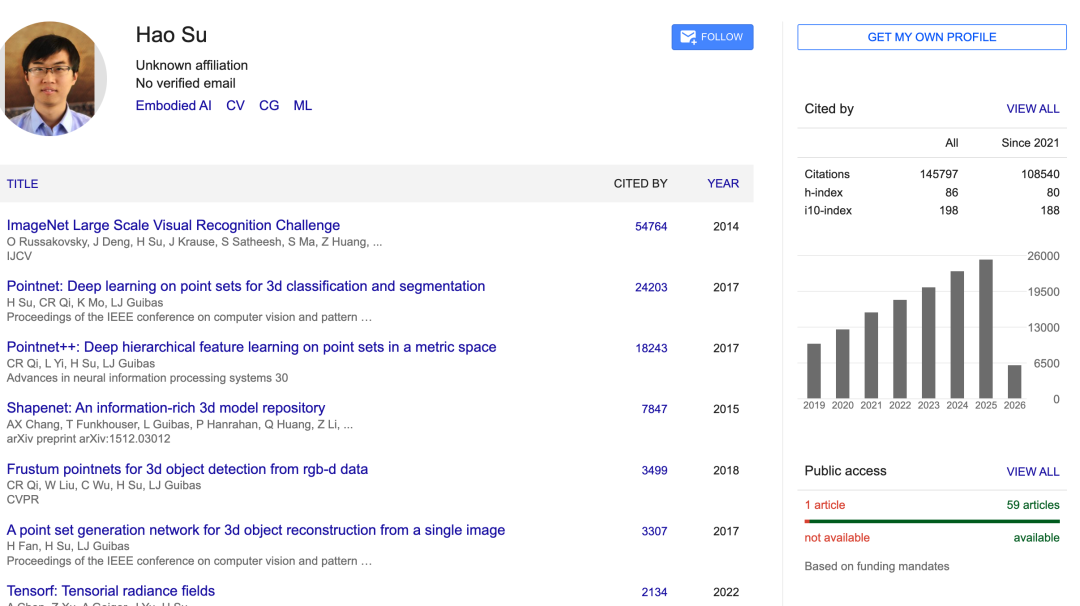Screen dimensions: 1080x606
Task: Open the CG interest tag
Action: (x=269, y=105)
